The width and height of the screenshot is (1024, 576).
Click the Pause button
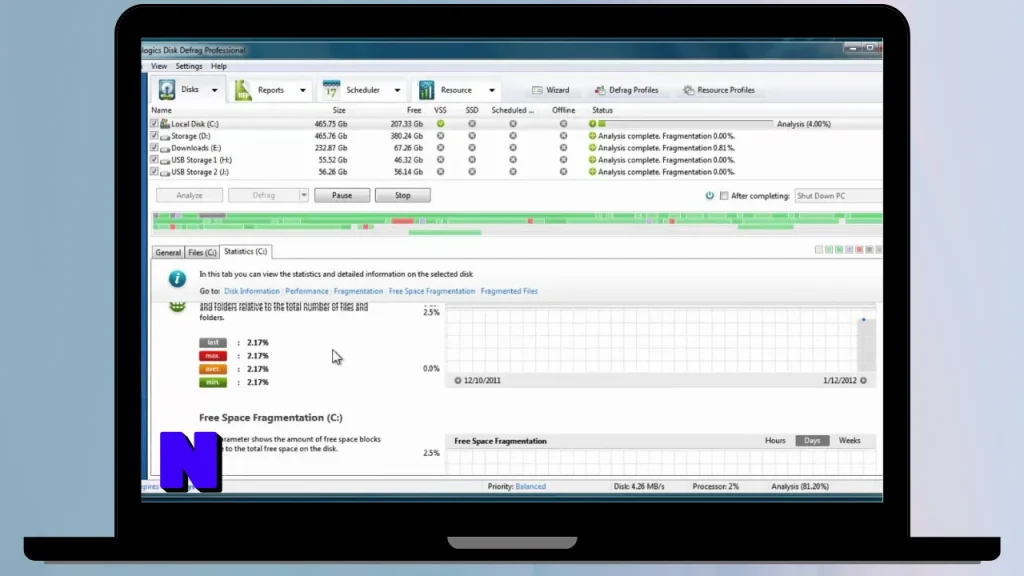click(342, 195)
